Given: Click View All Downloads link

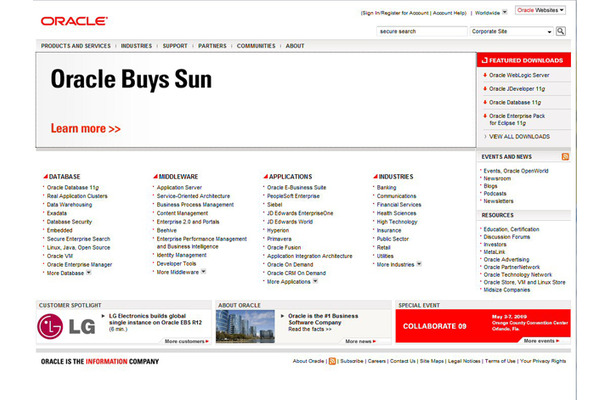Looking at the screenshot, I should click(519, 137).
